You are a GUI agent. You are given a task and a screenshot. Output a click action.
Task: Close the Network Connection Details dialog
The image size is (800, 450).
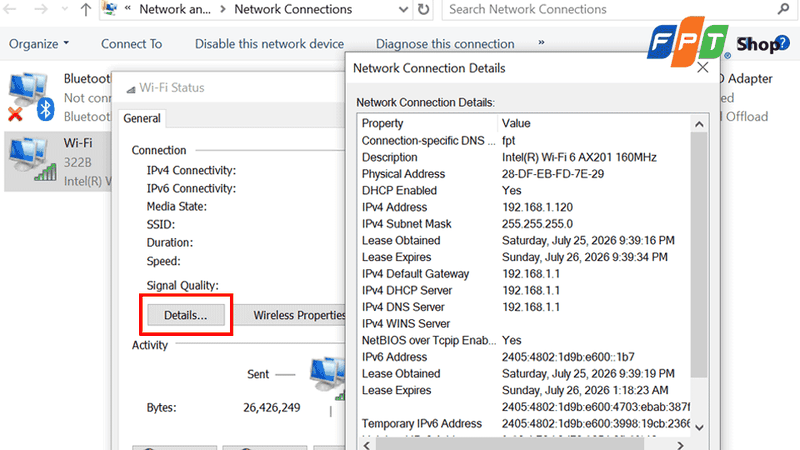pos(703,67)
